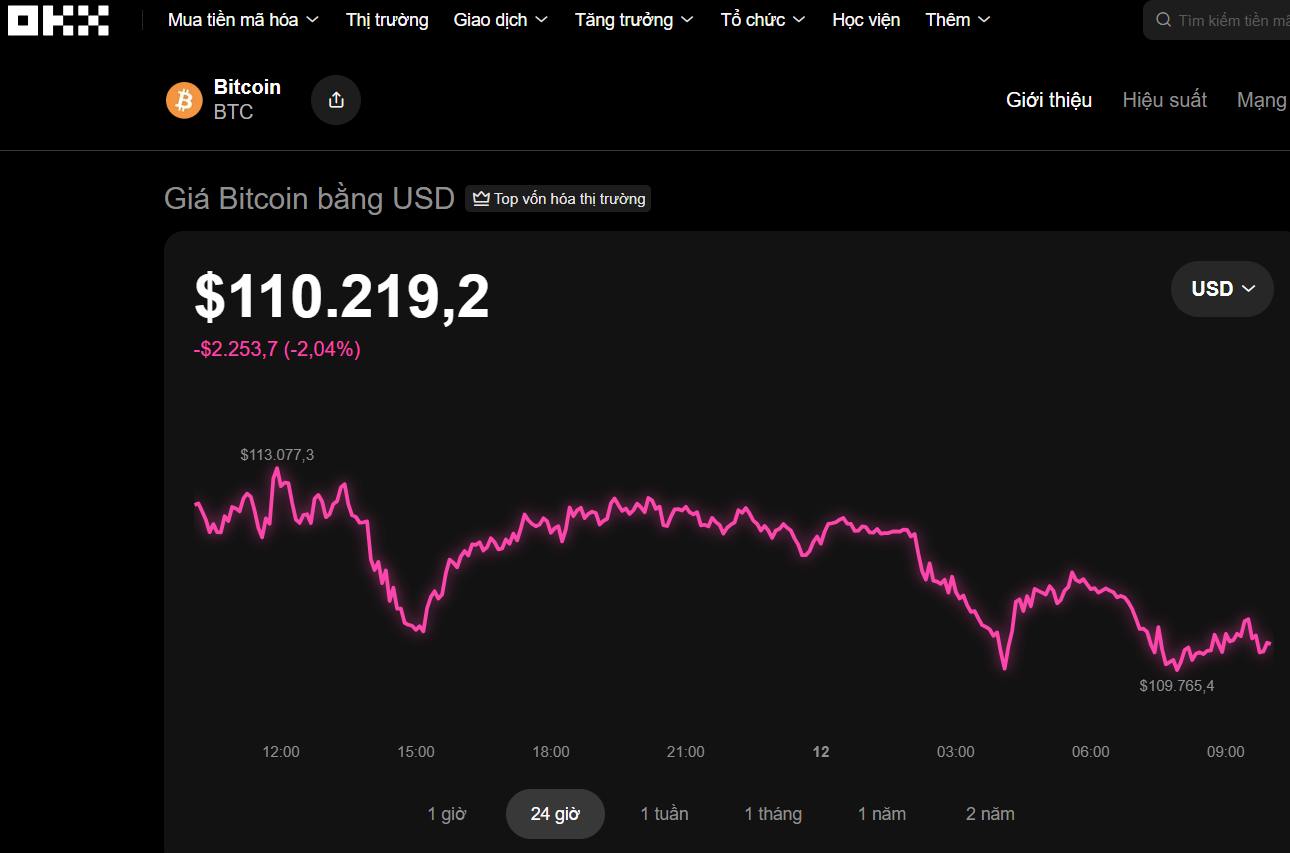This screenshot has width=1290, height=853.
Task: Open the Giao dịch dropdown menu
Action: pos(500,20)
